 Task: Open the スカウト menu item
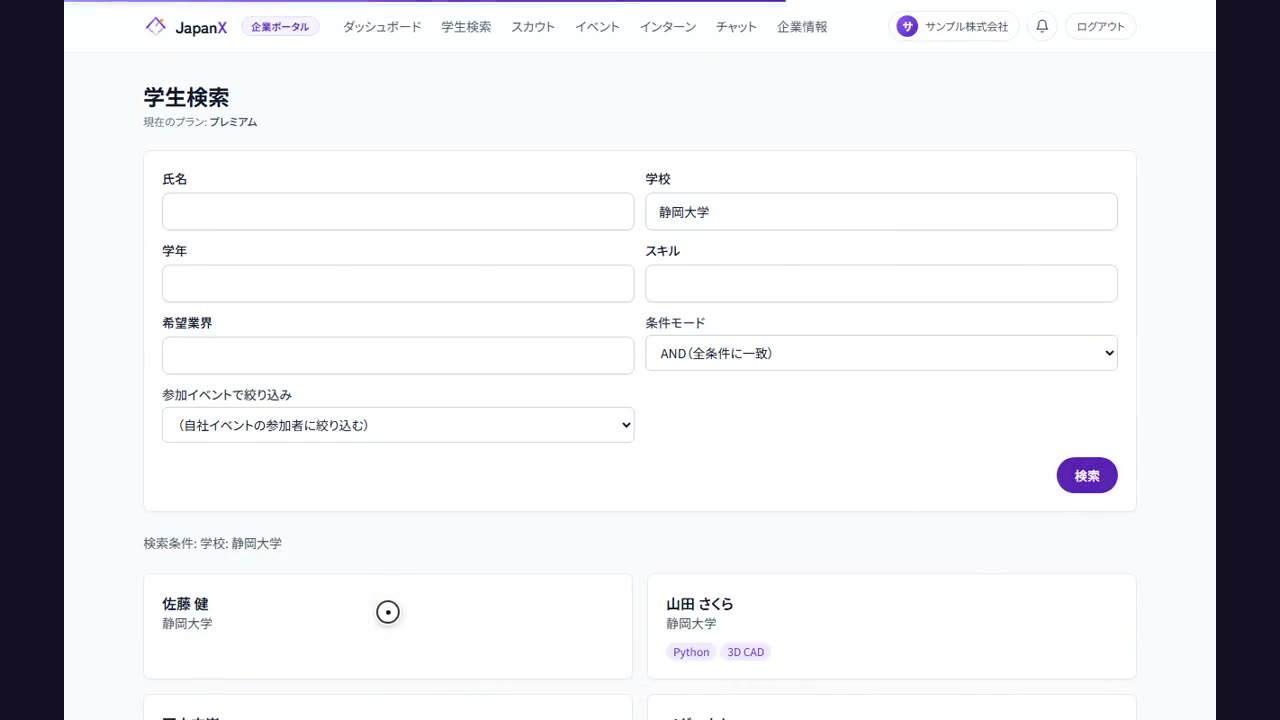(533, 27)
